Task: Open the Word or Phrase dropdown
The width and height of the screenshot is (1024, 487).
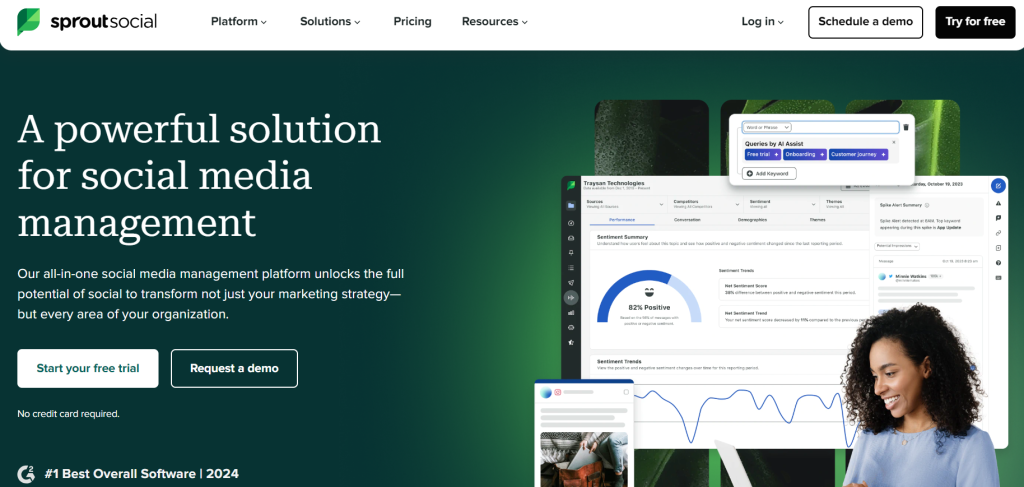Action: tap(768, 127)
